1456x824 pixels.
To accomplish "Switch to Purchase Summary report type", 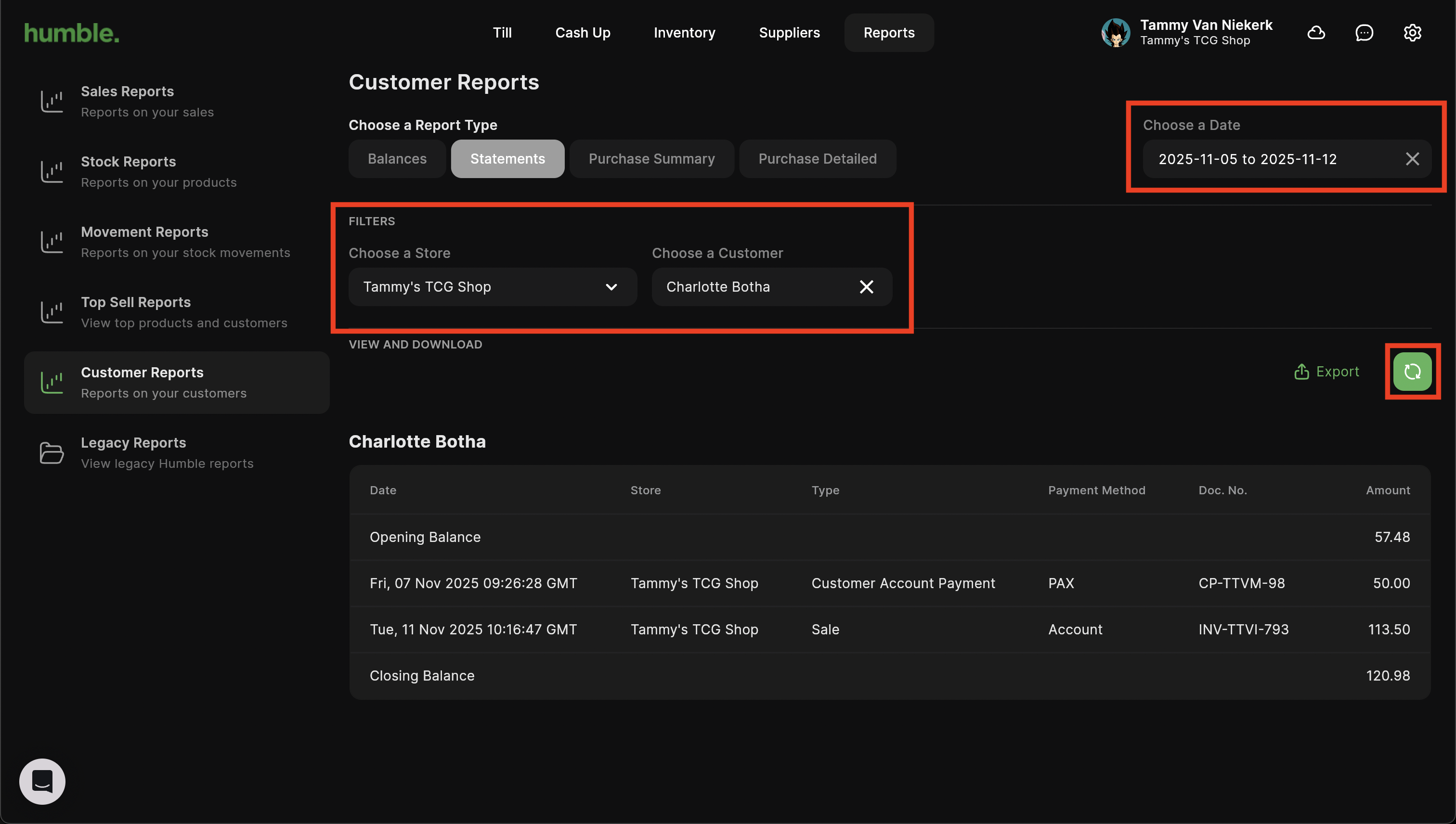I will click(x=651, y=159).
